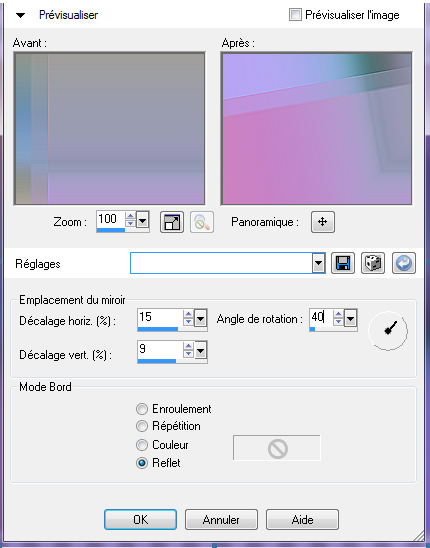The image size is (430, 548).
Task: Click the rotation angle dial control
Action: (x=388, y=330)
